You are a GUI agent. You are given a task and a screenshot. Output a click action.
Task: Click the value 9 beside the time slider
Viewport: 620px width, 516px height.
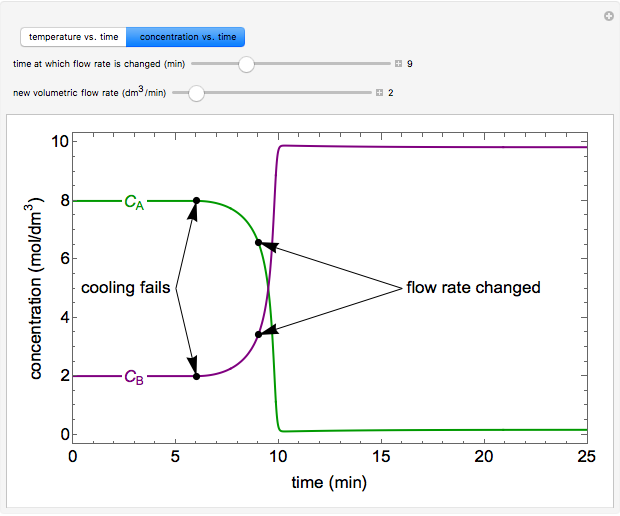click(x=410, y=64)
